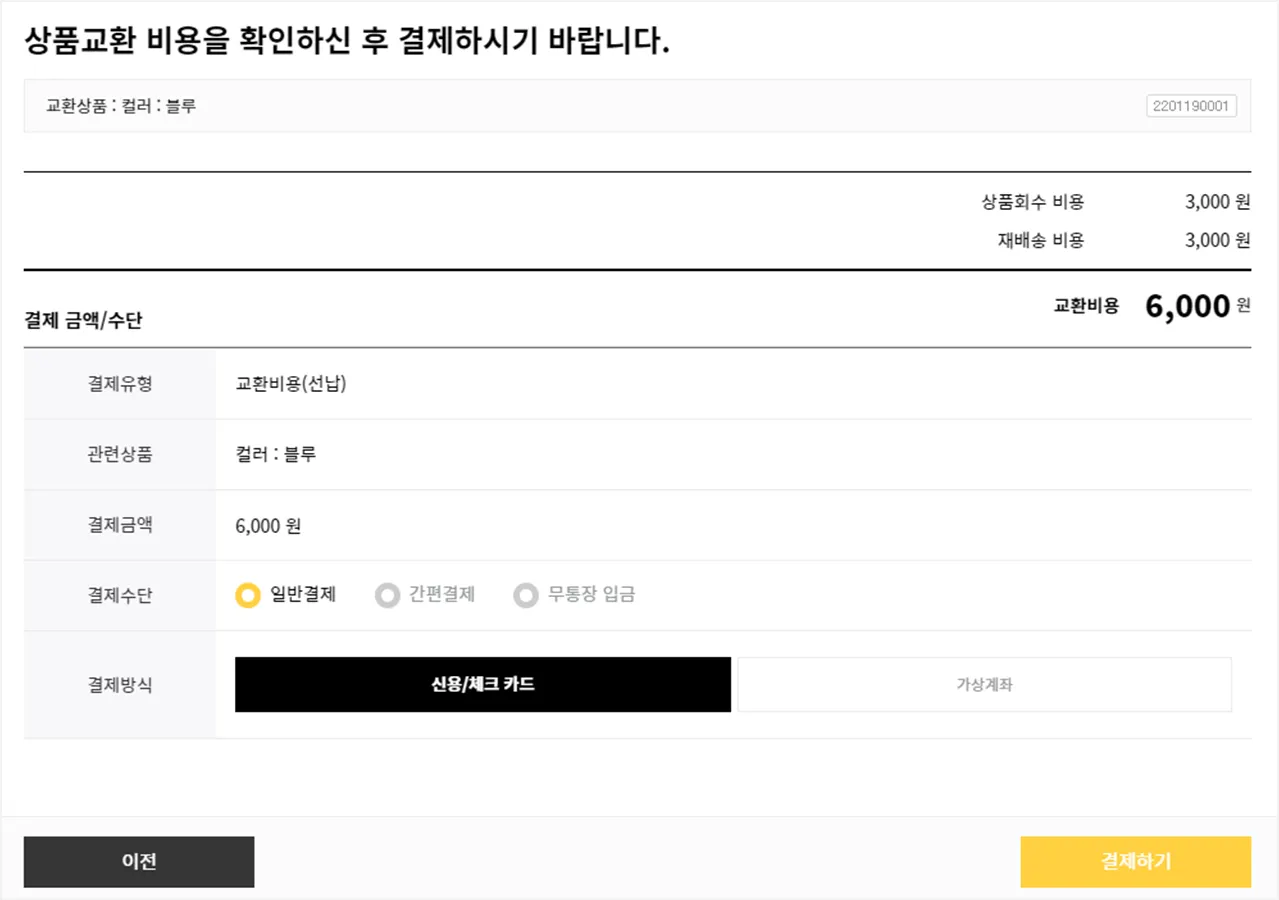The width and height of the screenshot is (1279, 900).
Task: Click the 결제수단 row label
Action: (x=120, y=596)
